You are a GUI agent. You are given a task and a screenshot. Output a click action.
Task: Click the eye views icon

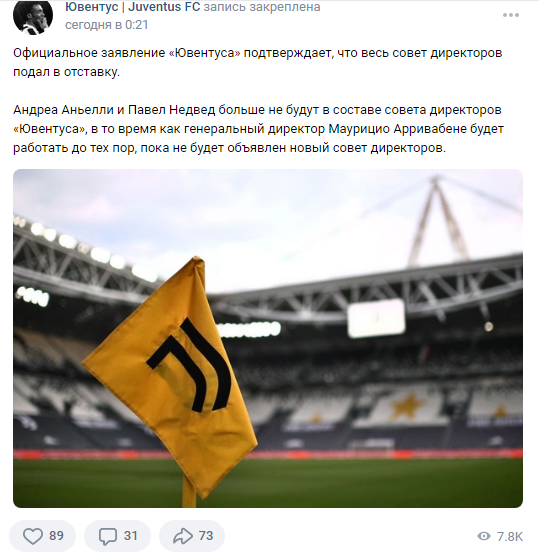coord(484,536)
